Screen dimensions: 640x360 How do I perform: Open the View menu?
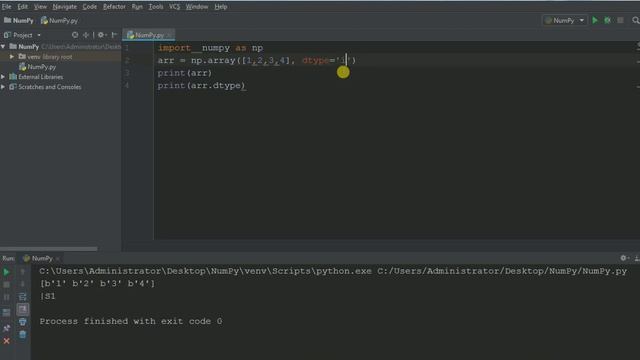tap(40, 7)
